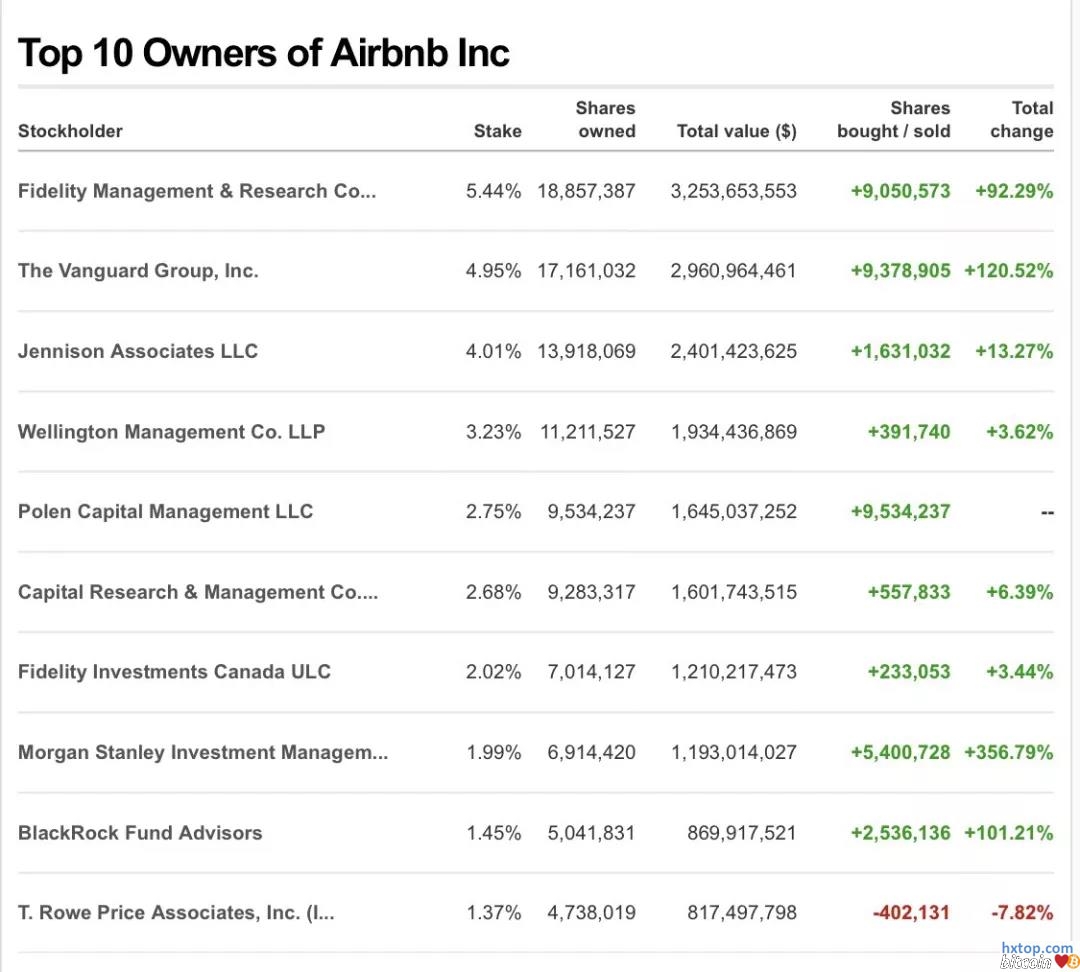1080x972 pixels.
Task: Open Capital Research & Management Co. entry
Action: coord(198,592)
